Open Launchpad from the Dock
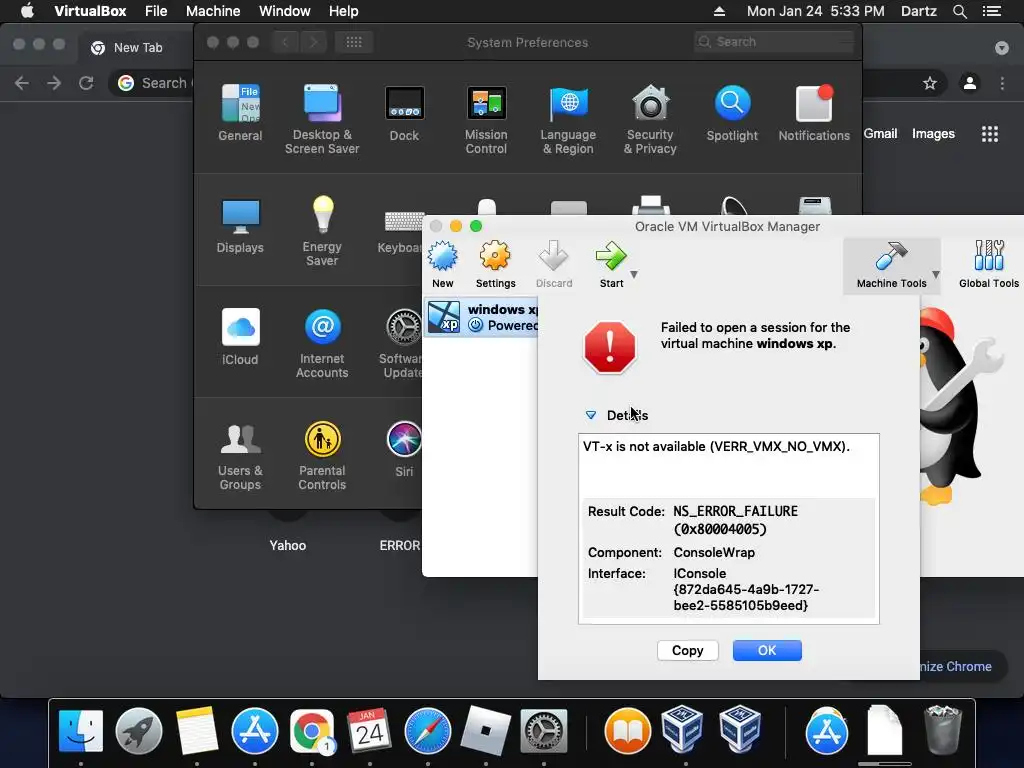Image resolution: width=1024 pixels, height=768 pixels. pos(138,731)
